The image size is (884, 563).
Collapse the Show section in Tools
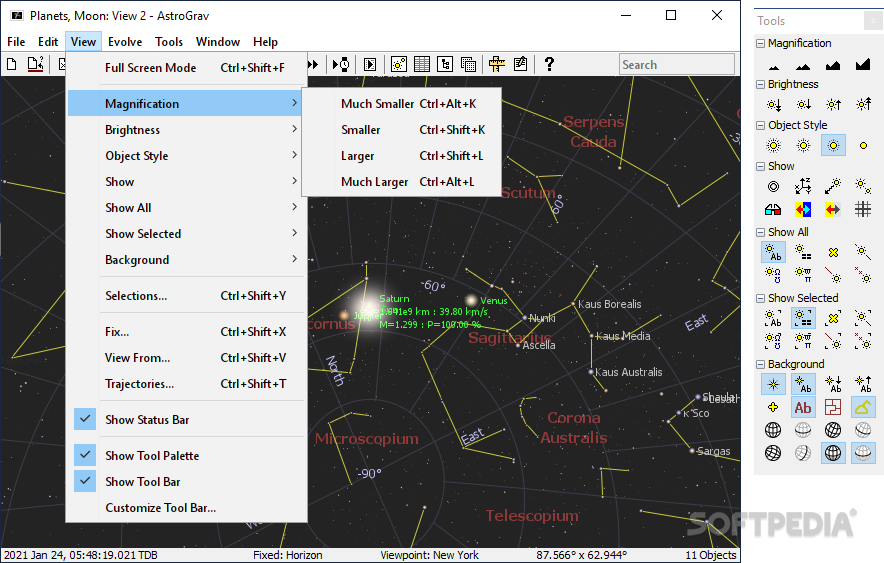[x=761, y=167]
